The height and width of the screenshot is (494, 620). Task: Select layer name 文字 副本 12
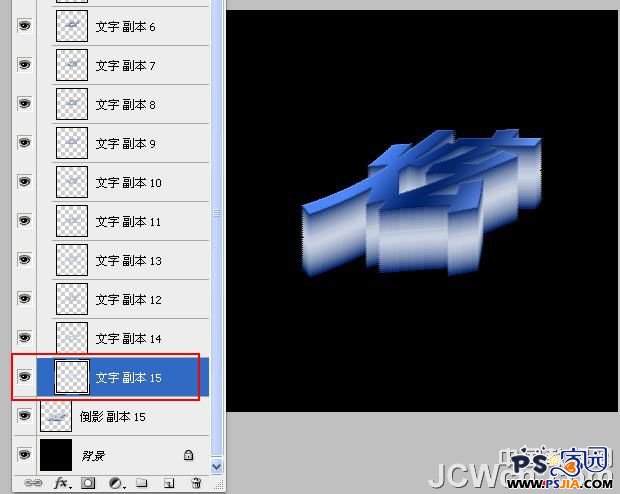click(129, 299)
